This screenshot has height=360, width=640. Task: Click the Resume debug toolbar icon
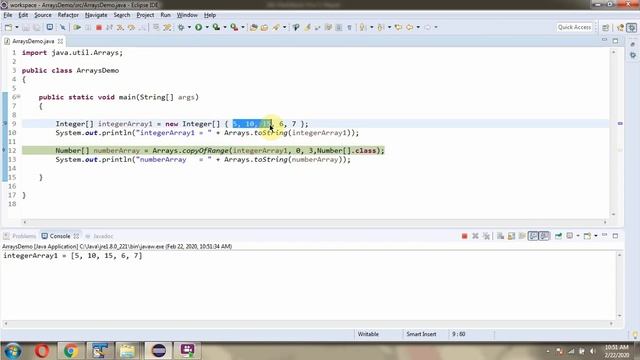pos(77,27)
